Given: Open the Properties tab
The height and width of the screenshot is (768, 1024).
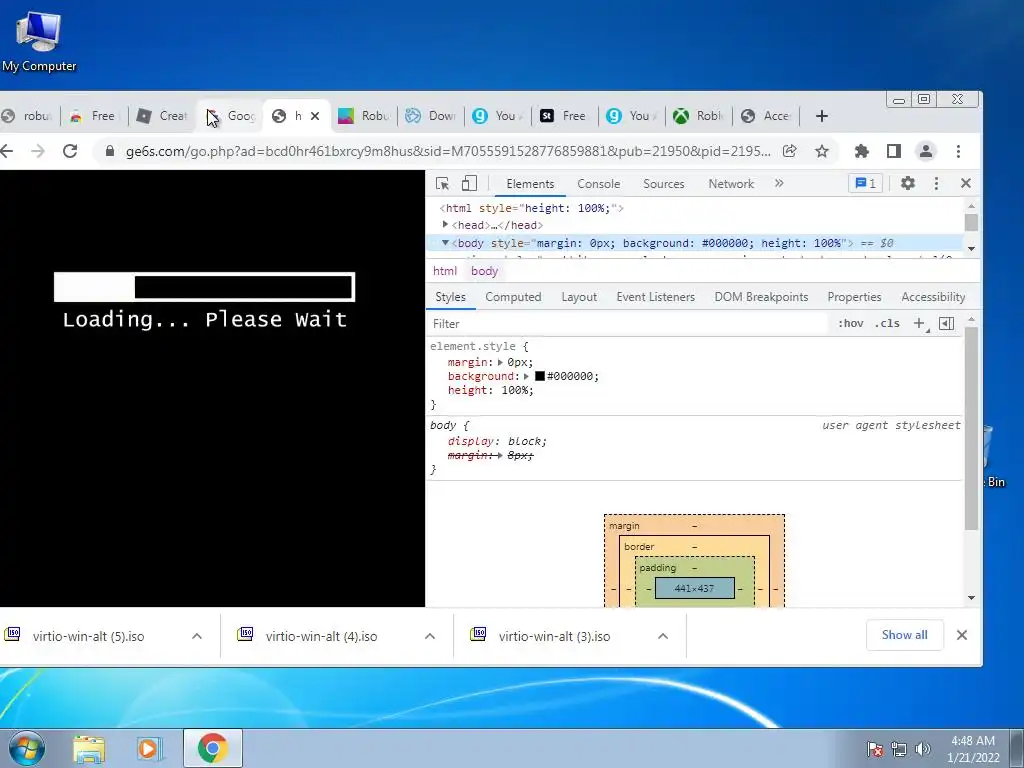Looking at the screenshot, I should pyautogui.click(x=854, y=297).
